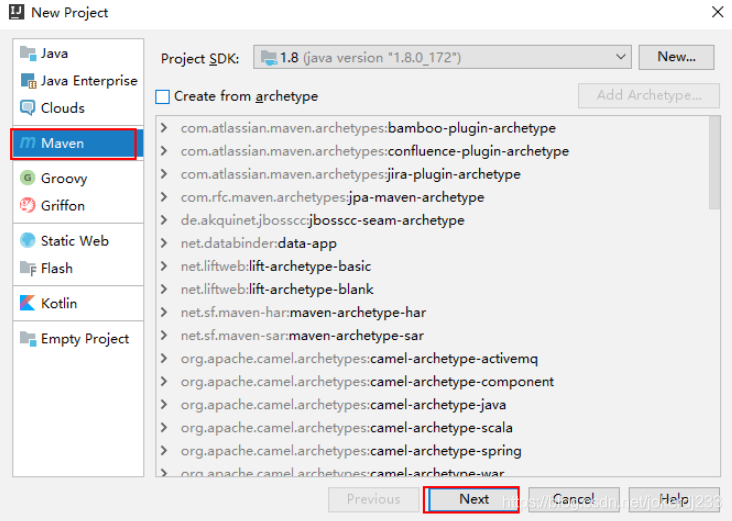Select Empty Project option
Image resolution: width=732 pixels, height=521 pixels.
coord(78,338)
